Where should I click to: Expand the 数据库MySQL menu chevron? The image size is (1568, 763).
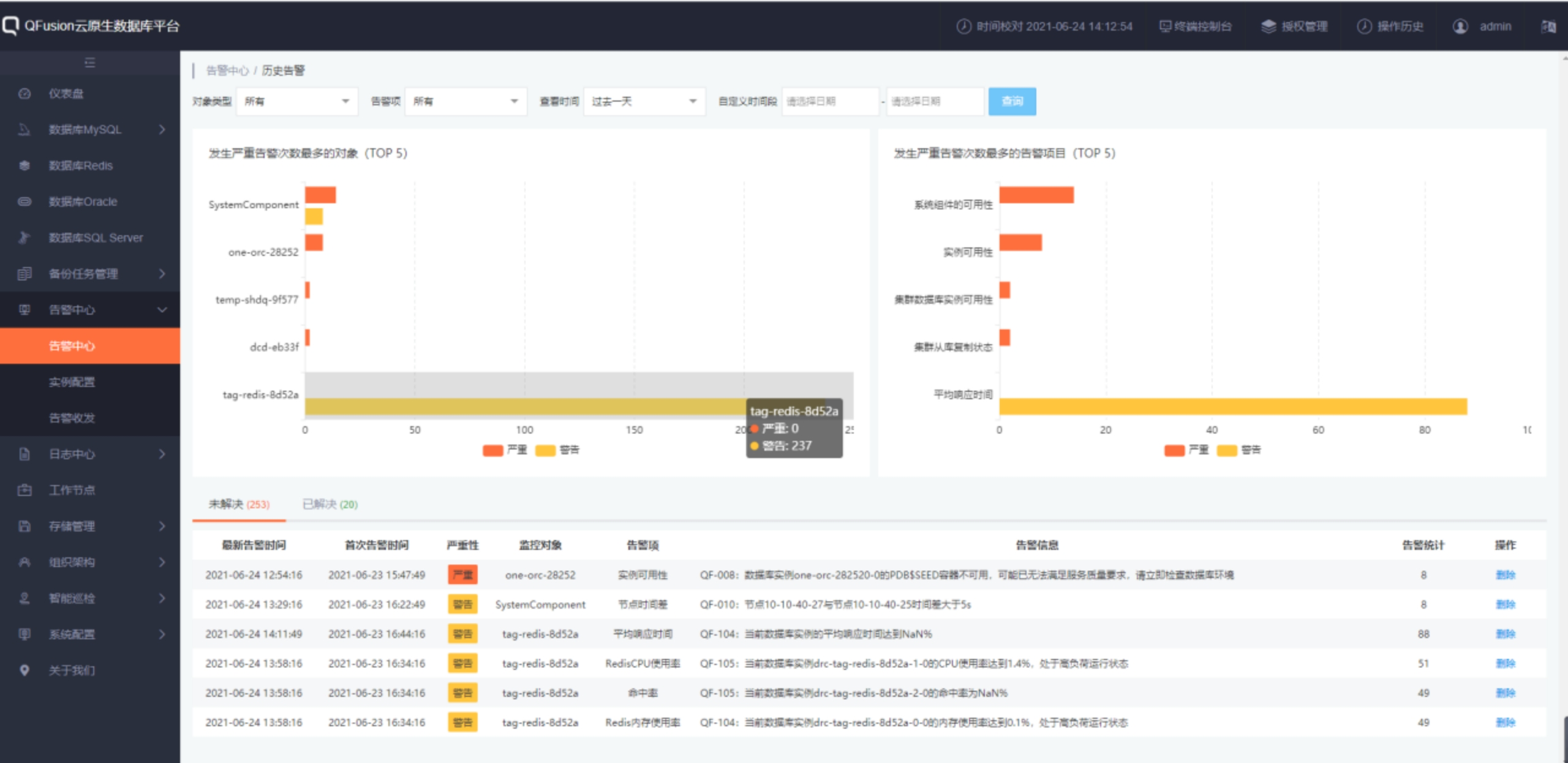point(162,130)
